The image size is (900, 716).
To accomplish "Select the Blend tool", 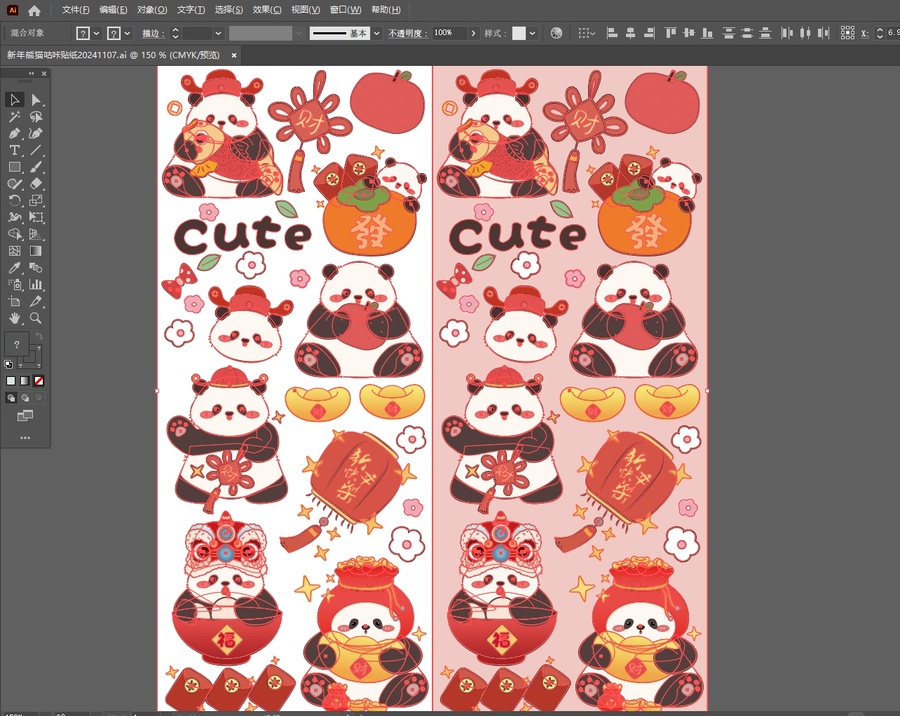I will click(36, 268).
